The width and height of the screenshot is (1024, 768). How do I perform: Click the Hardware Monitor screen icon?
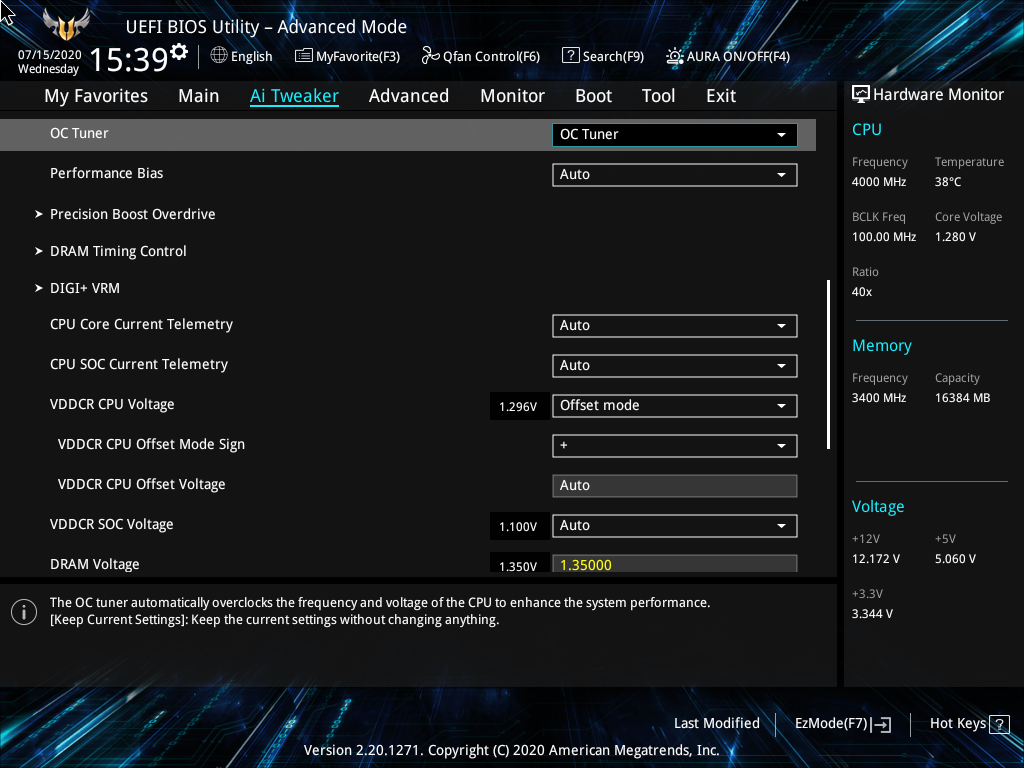(861, 95)
